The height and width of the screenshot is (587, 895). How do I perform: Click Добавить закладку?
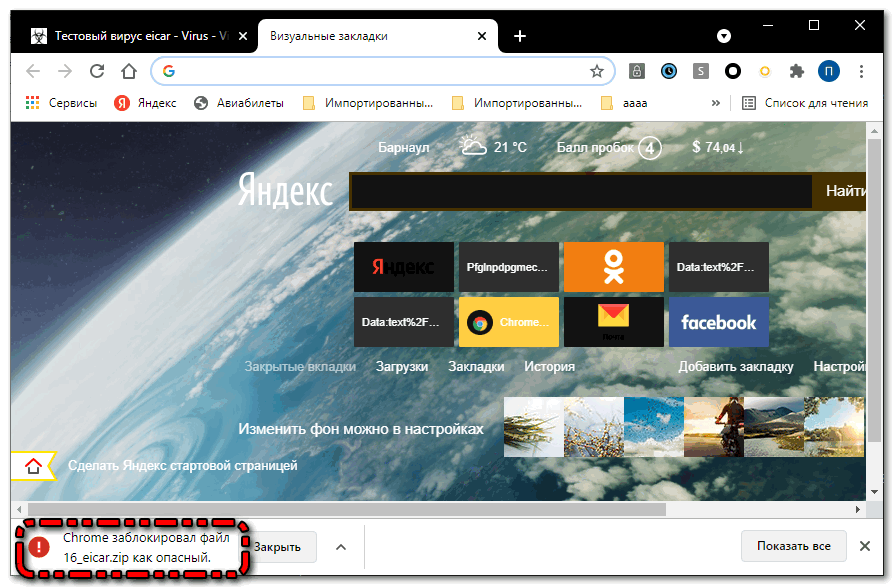pyautogui.click(x=736, y=367)
